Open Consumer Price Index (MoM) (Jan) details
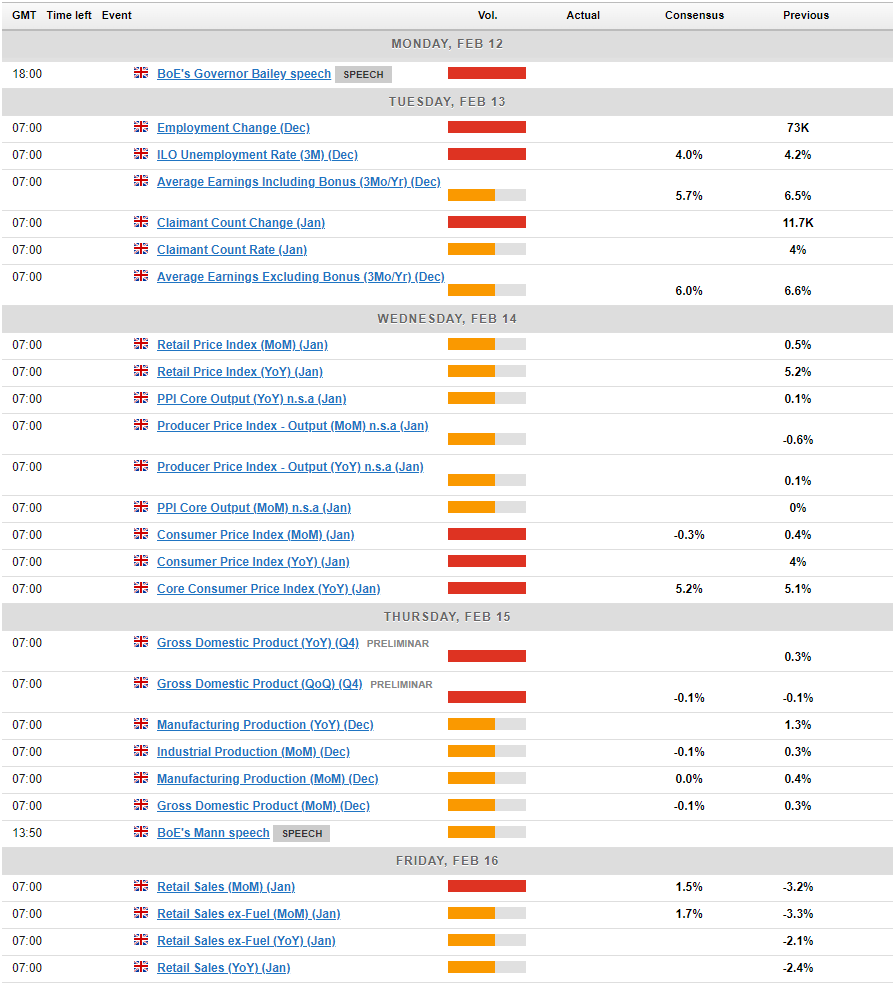 point(255,535)
